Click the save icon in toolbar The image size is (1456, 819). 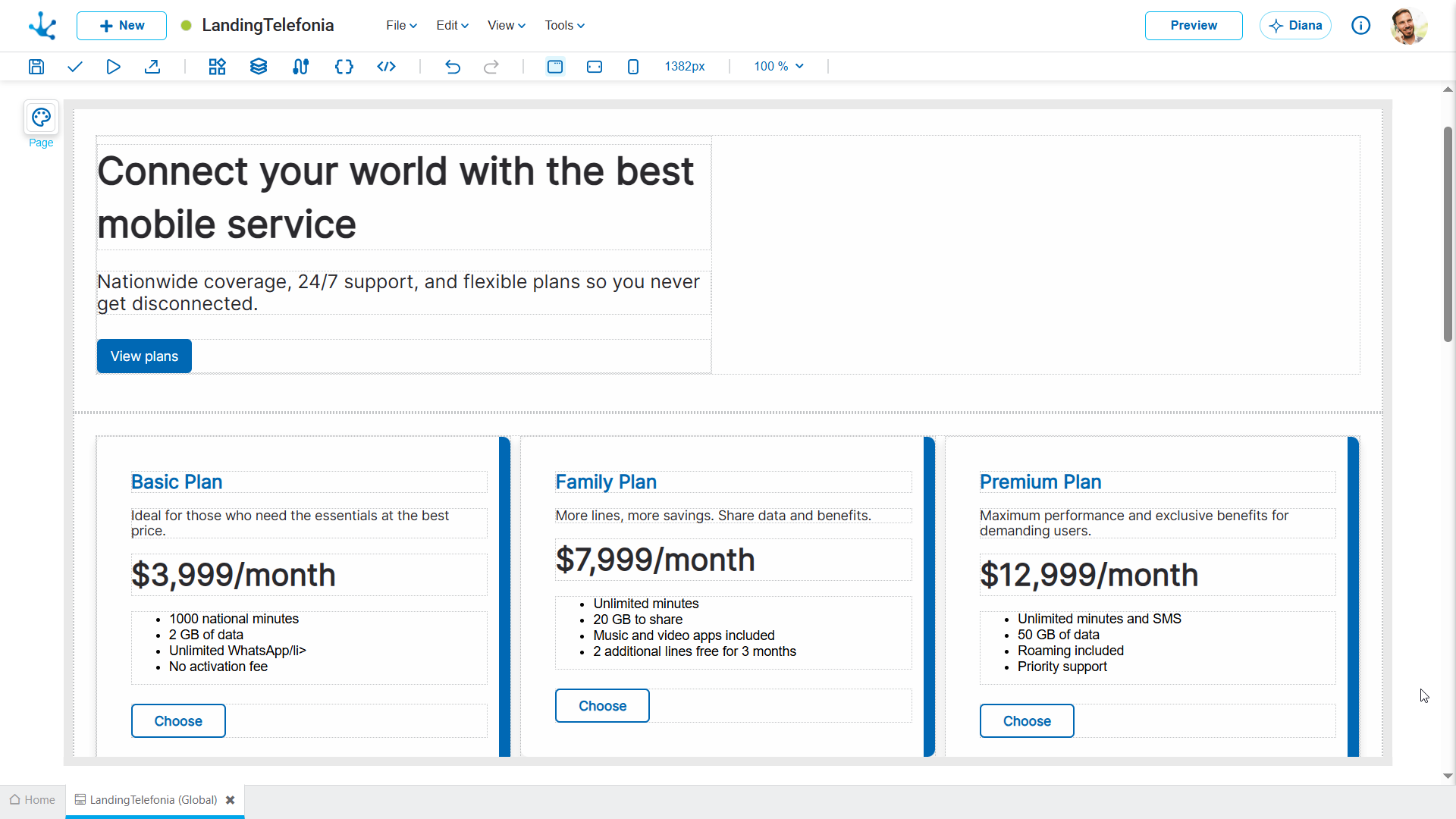click(36, 67)
